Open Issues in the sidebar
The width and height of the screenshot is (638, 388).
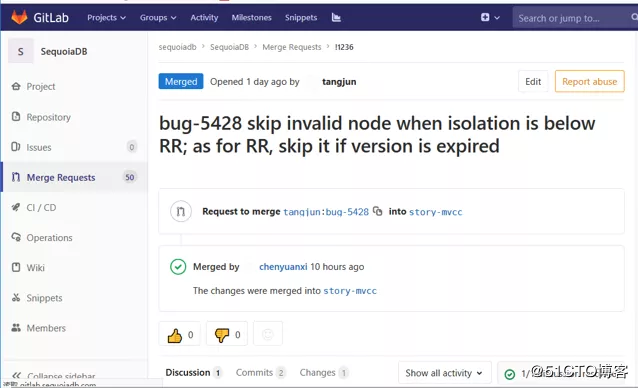tap(39, 147)
